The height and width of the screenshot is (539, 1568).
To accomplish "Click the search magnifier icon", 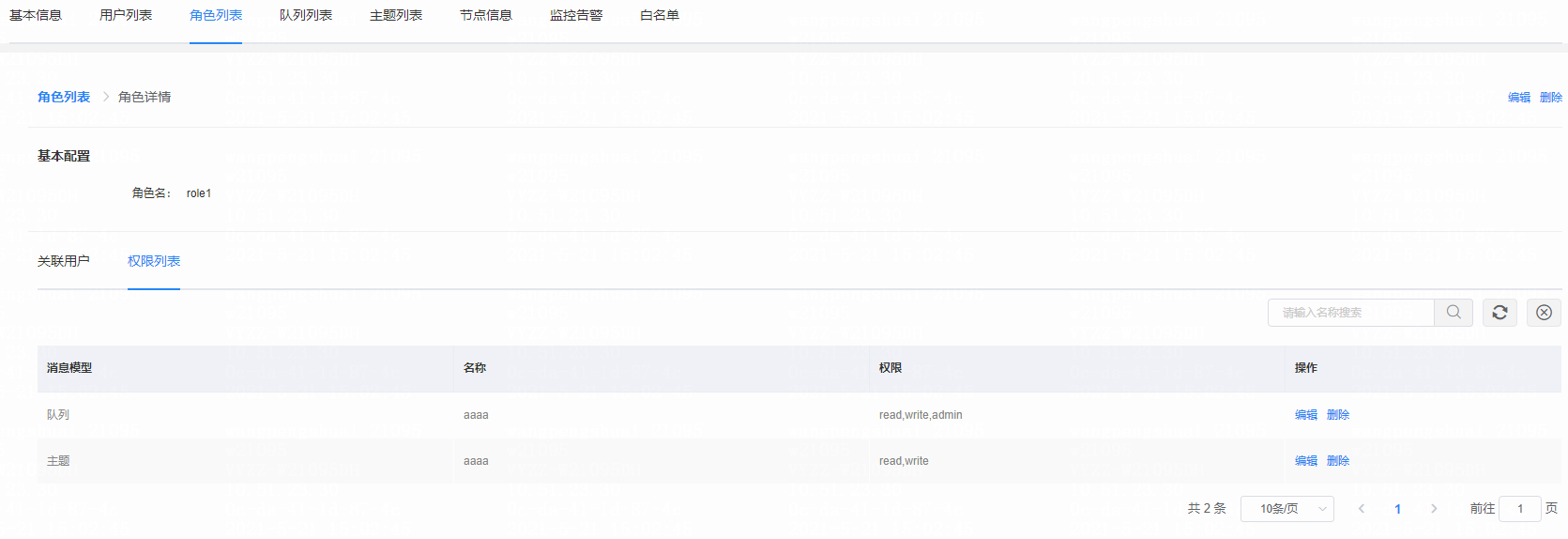I will click(x=1454, y=313).
